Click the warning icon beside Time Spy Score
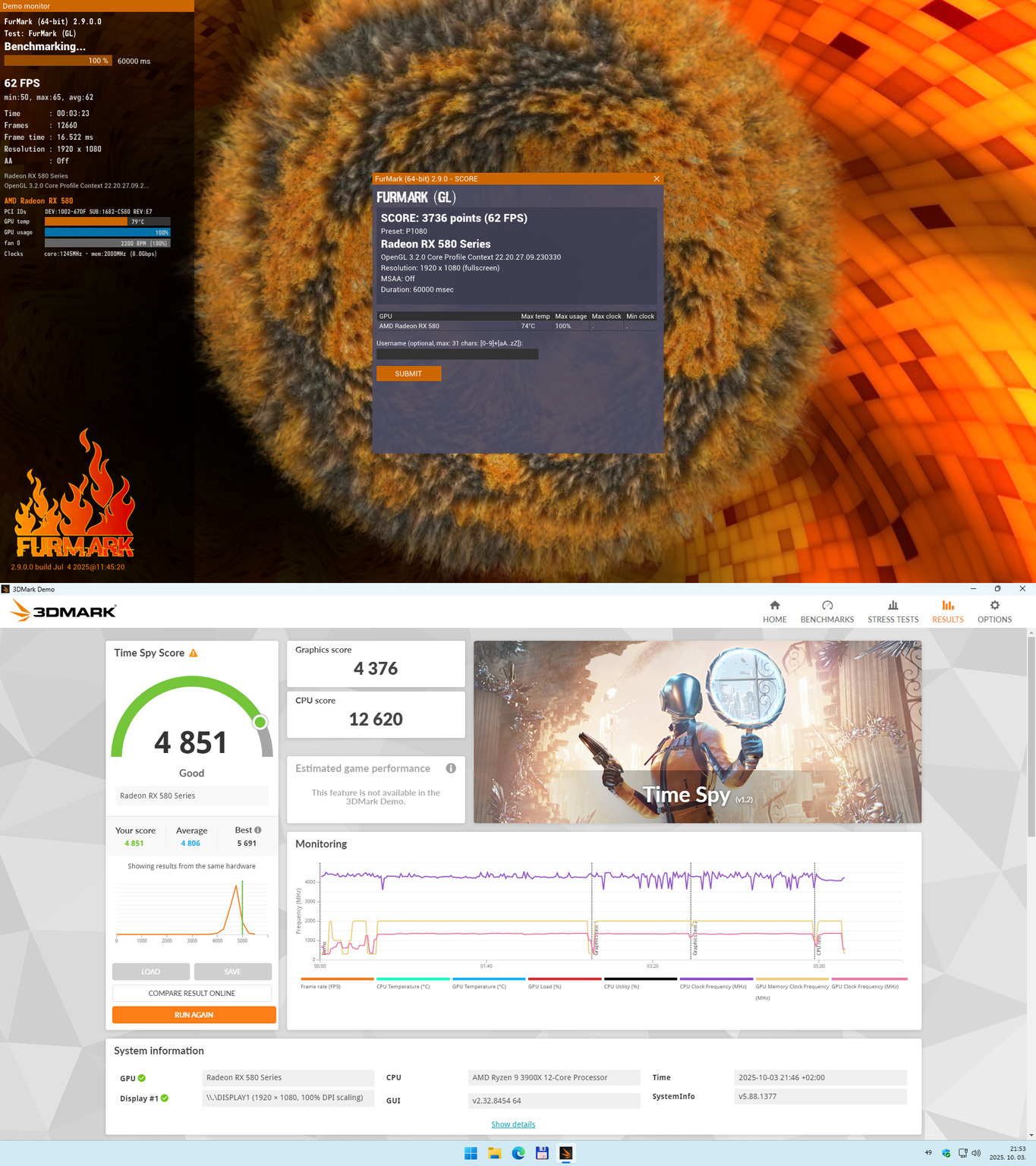This screenshot has width=1036, height=1166. click(194, 653)
